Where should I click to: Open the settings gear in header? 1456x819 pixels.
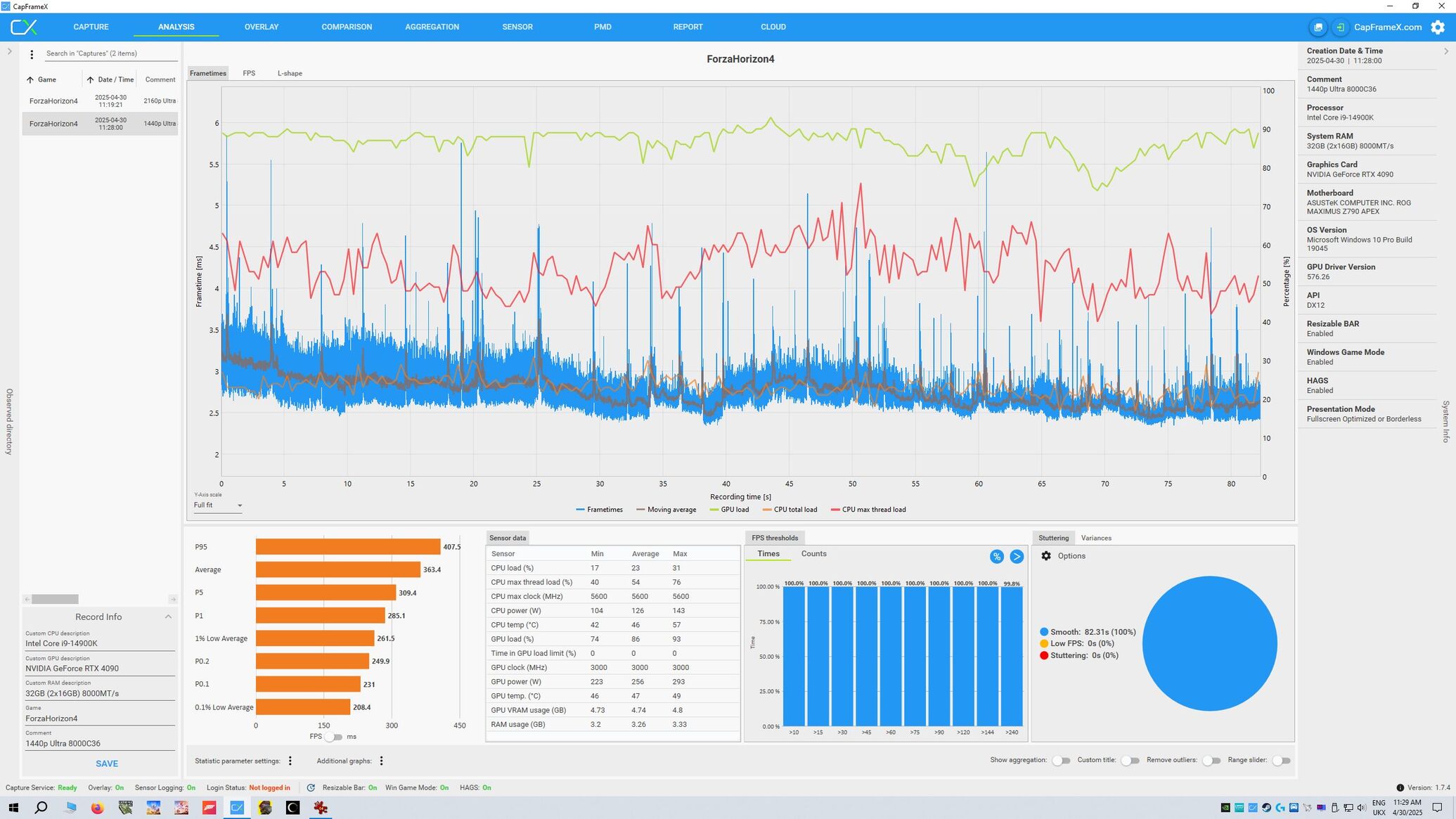(1438, 27)
